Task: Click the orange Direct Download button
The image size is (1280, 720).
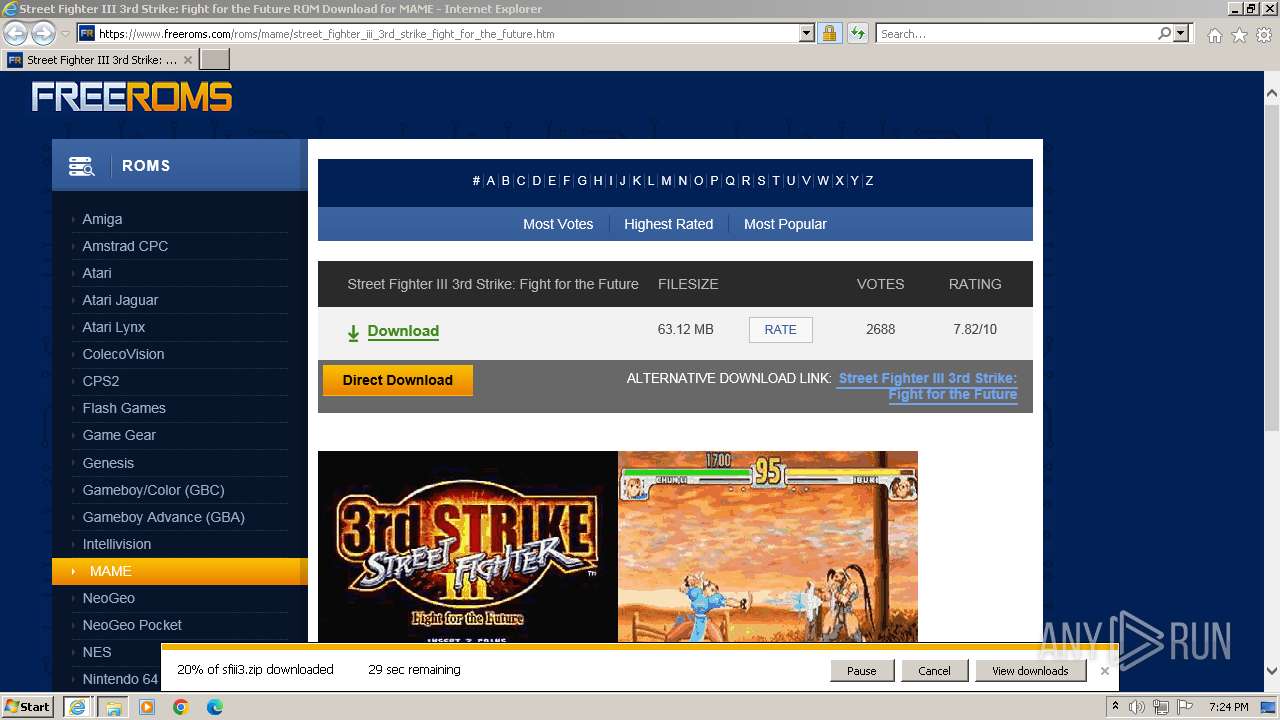Action: tap(398, 380)
